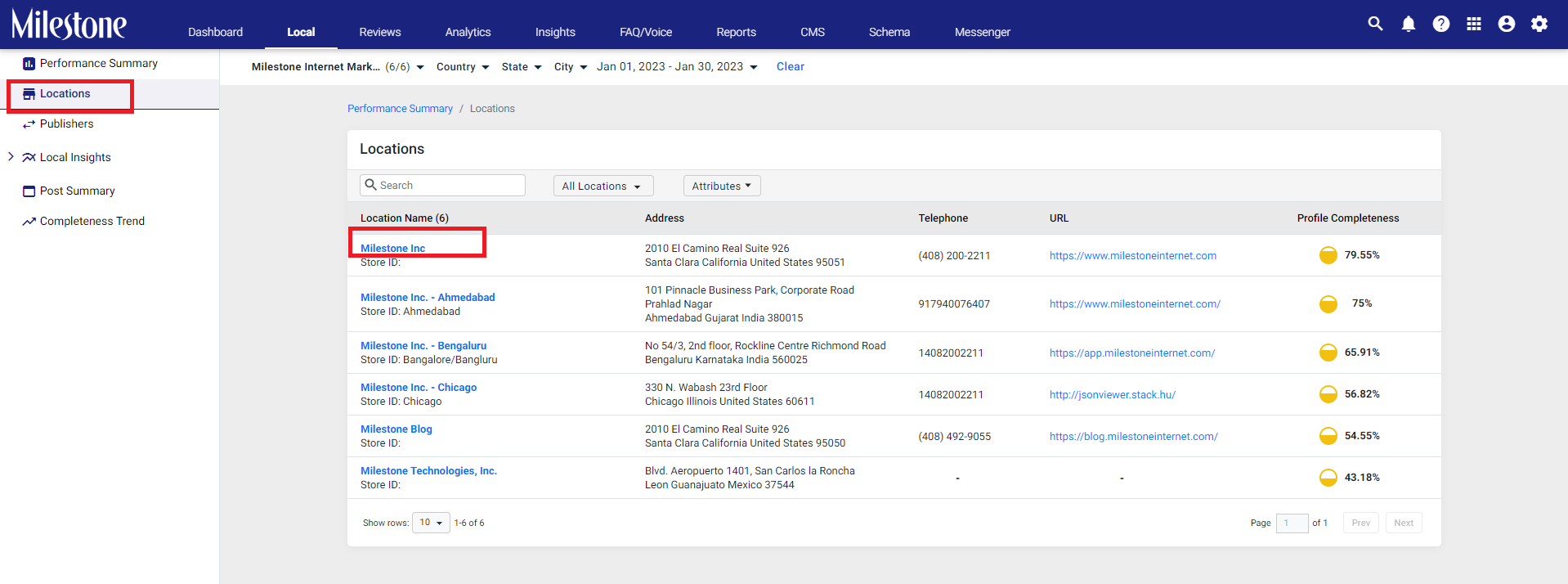Open the All Locations dropdown
Screen dimensions: 1568x584
603,186
